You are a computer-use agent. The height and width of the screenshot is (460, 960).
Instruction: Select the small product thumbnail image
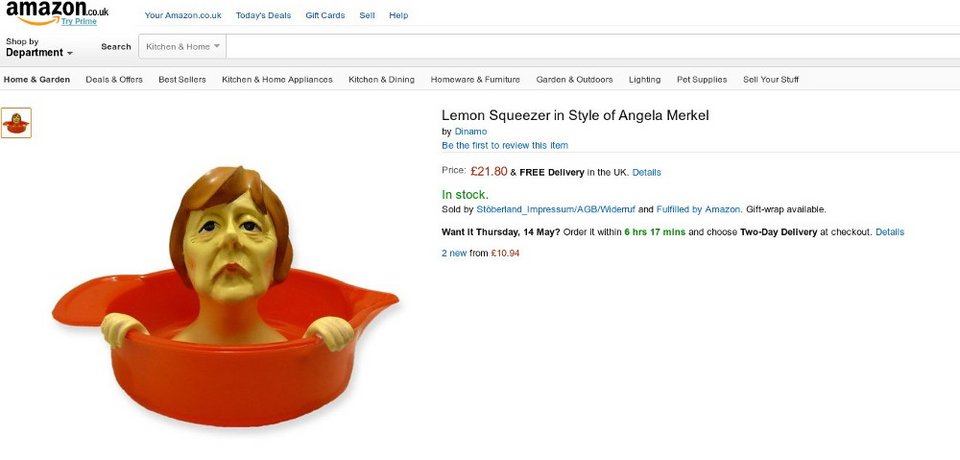[16, 123]
